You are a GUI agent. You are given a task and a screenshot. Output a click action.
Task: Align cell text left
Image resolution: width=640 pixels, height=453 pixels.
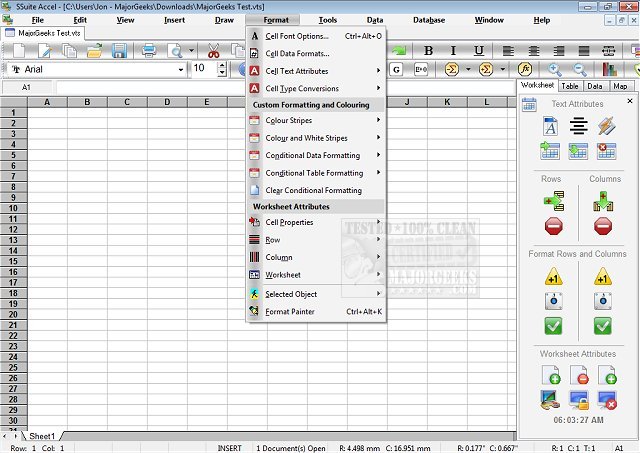[x=508, y=51]
